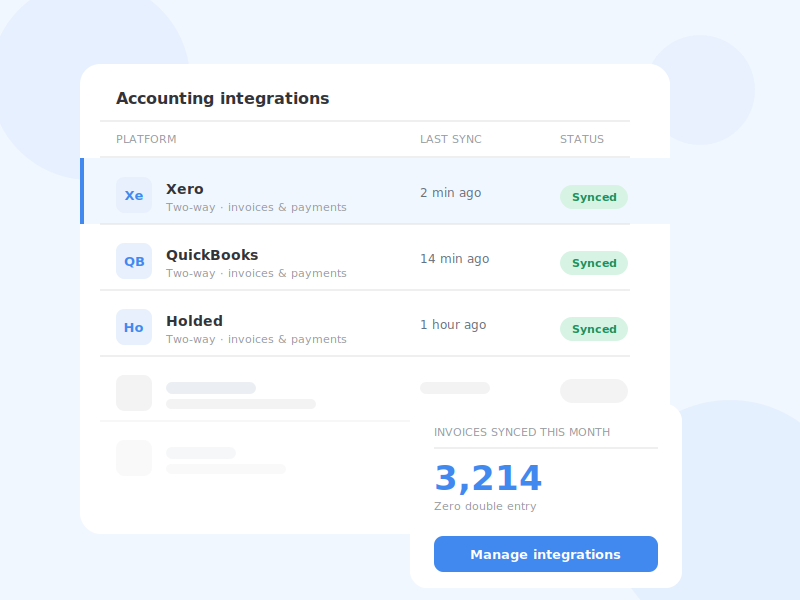Click the STATUS column header

coord(582,139)
